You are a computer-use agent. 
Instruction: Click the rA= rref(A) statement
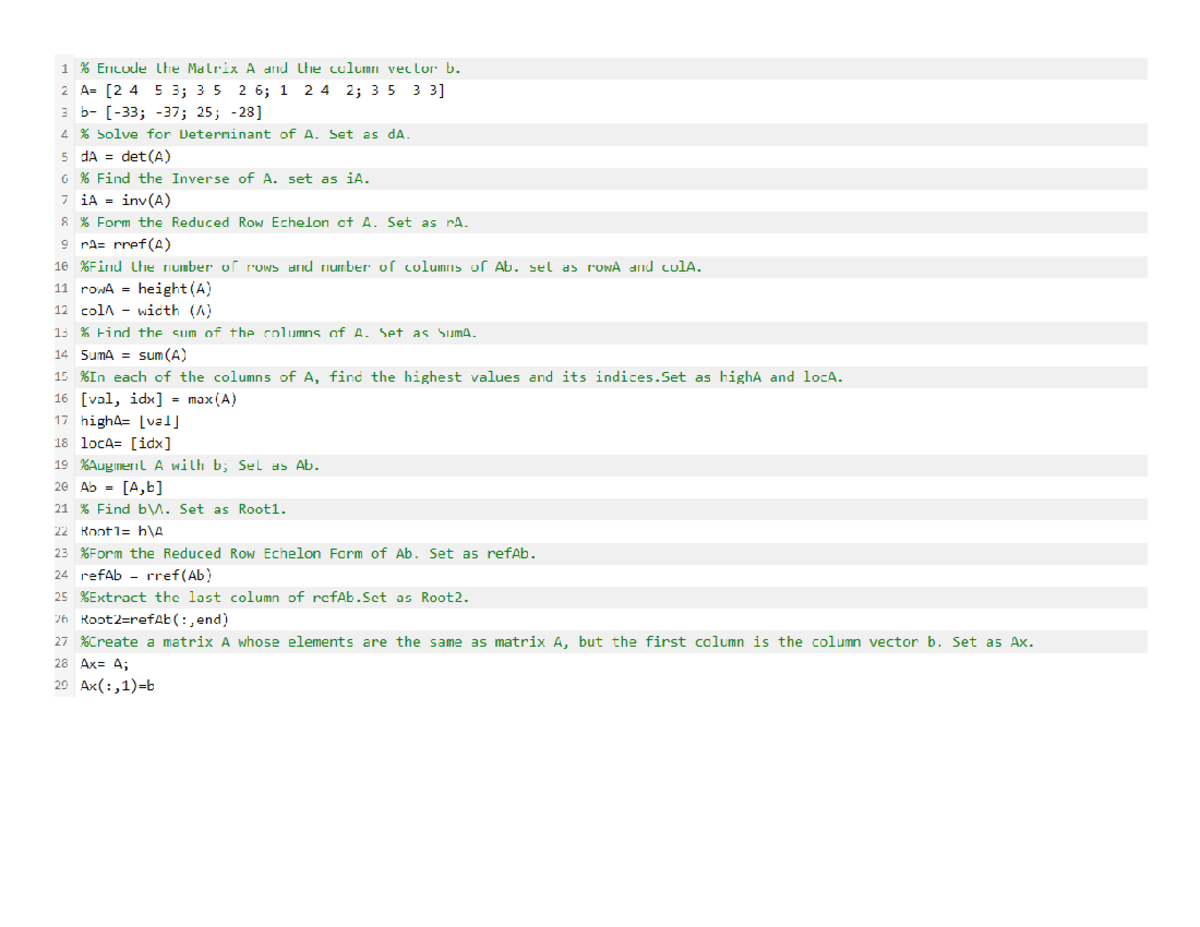coord(127,245)
